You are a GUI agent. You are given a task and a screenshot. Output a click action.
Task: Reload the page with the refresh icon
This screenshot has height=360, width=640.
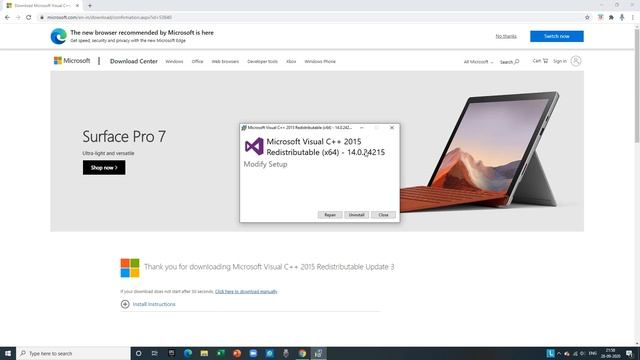[x=29, y=17]
